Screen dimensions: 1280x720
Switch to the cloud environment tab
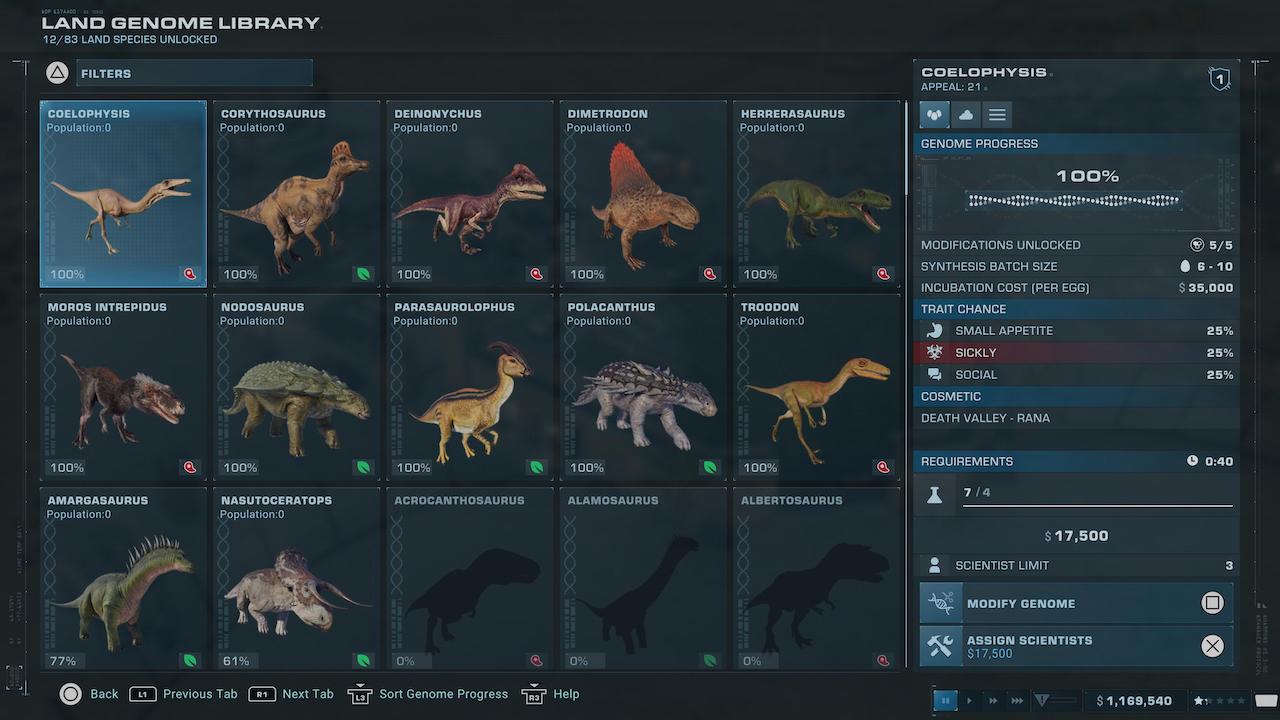click(x=966, y=115)
